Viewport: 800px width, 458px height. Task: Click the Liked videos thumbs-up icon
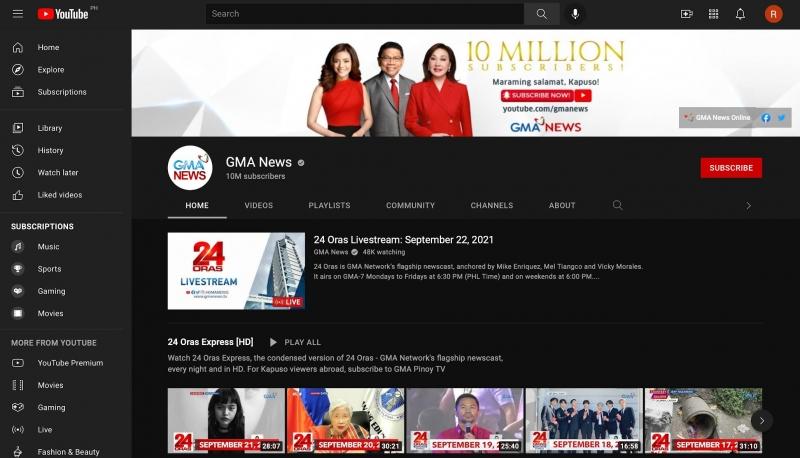tap(18, 195)
